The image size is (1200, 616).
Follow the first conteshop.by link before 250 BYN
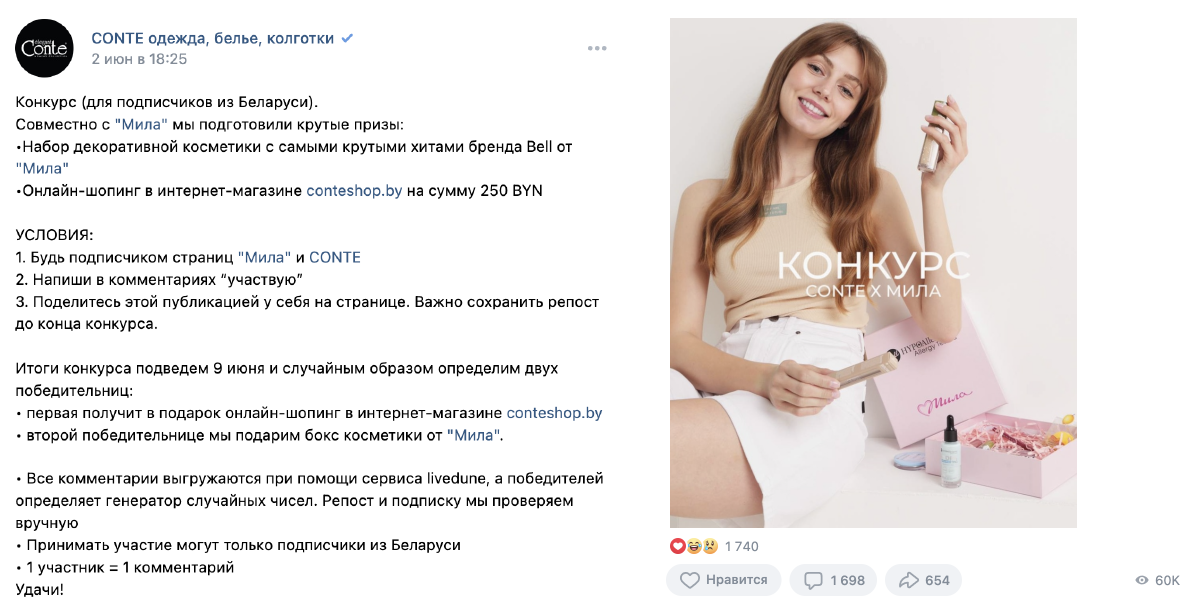pyautogui.click(x=354, y=190)
